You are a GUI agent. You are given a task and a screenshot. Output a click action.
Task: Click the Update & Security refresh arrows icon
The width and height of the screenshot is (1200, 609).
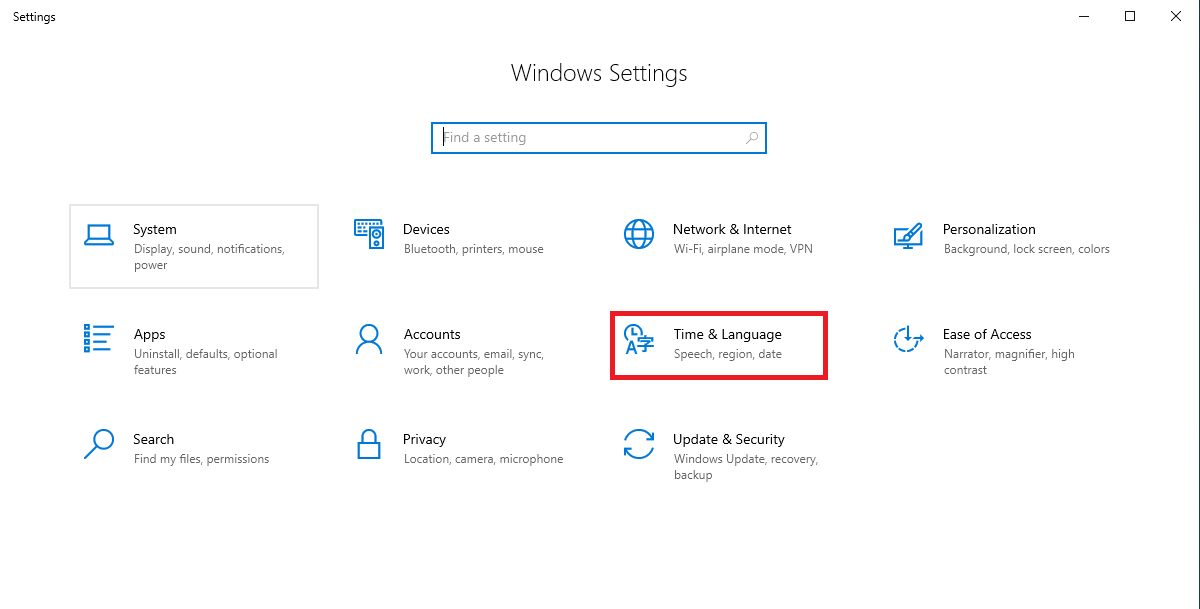point(639,444)
